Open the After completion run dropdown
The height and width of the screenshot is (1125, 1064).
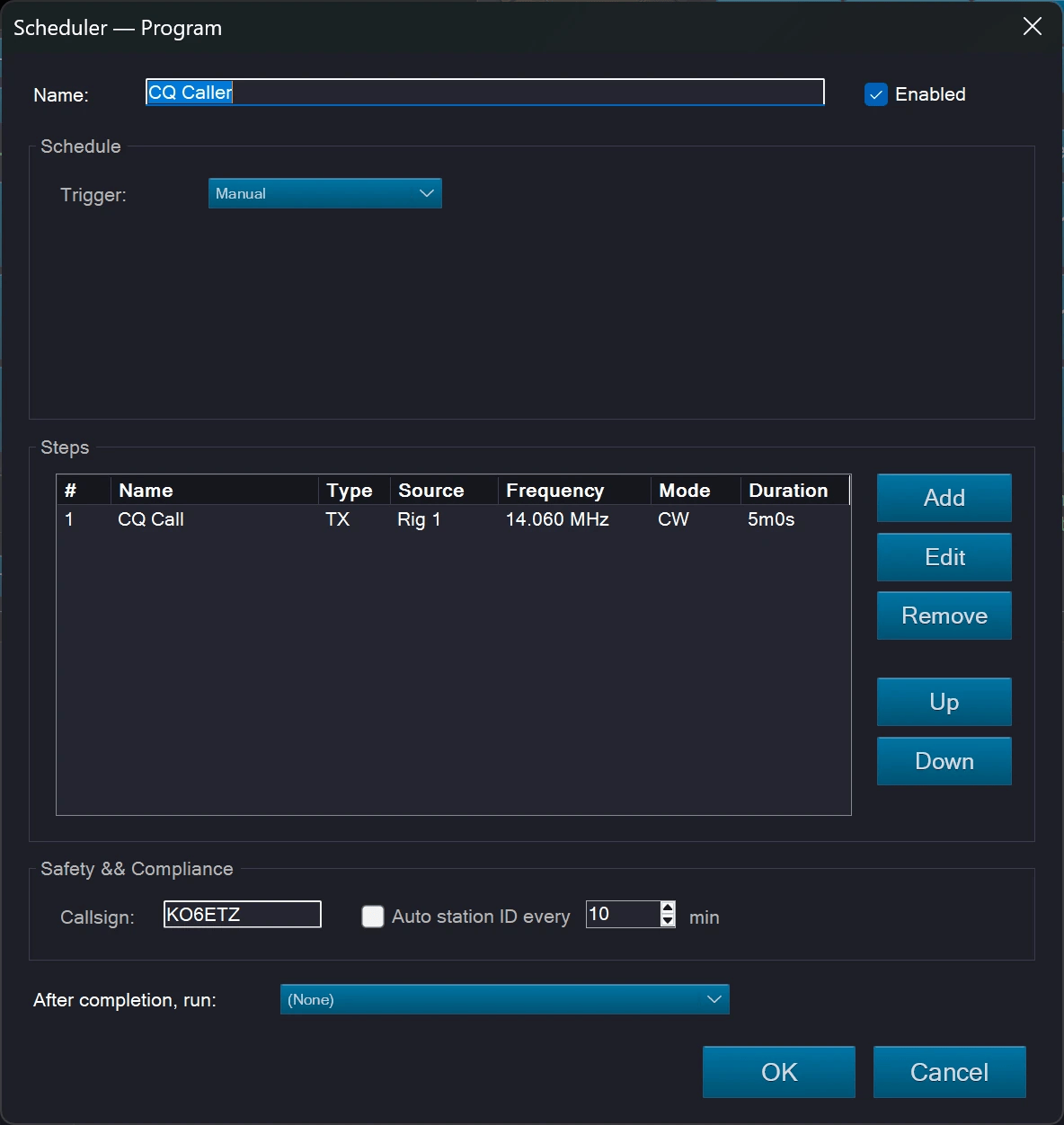[x=505, y=999]
